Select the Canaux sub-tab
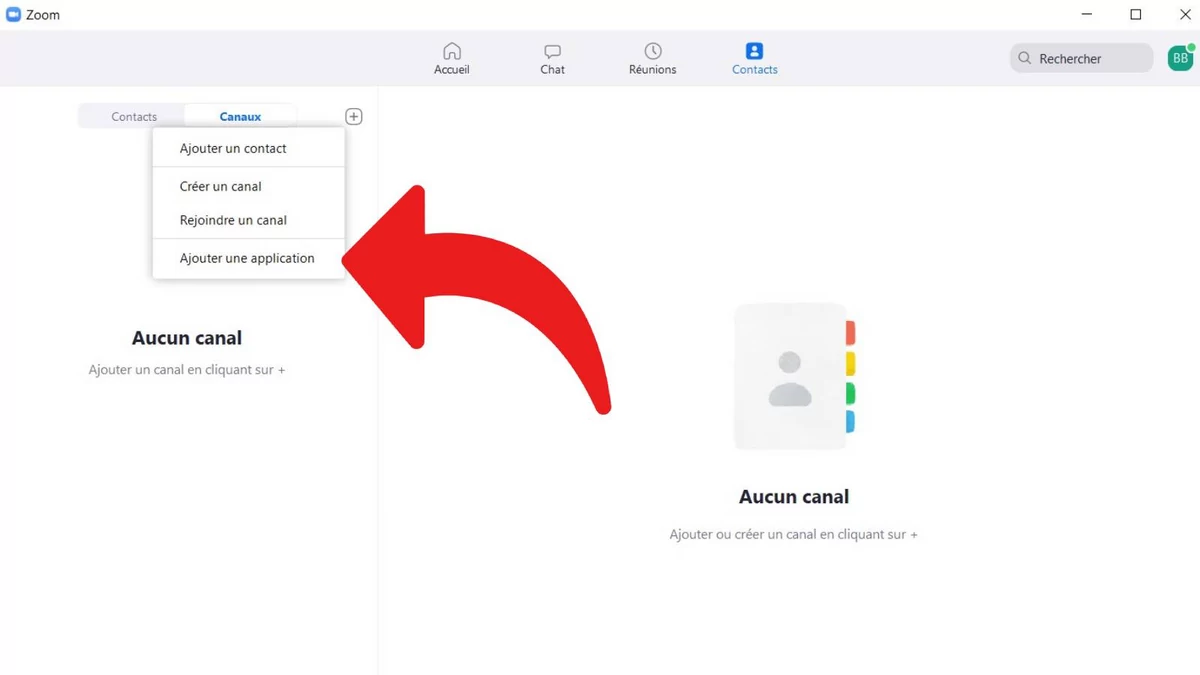This screenshot has width=1200, height=675. (240, 117)
